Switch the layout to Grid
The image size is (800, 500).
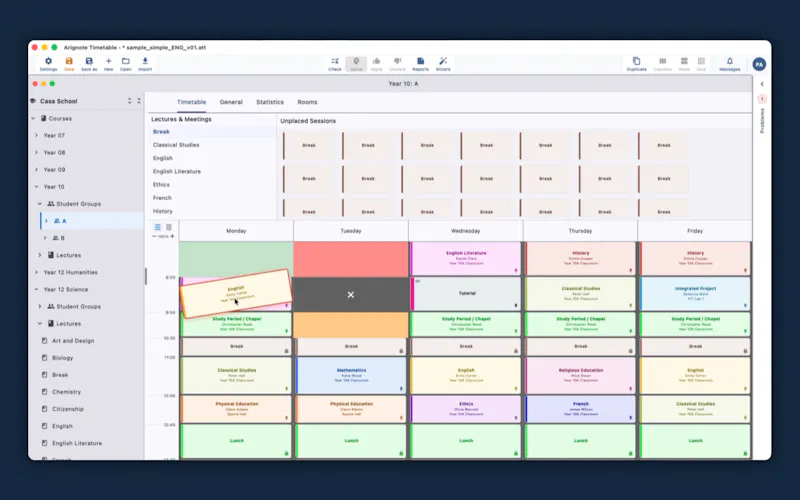pos(701,64)
